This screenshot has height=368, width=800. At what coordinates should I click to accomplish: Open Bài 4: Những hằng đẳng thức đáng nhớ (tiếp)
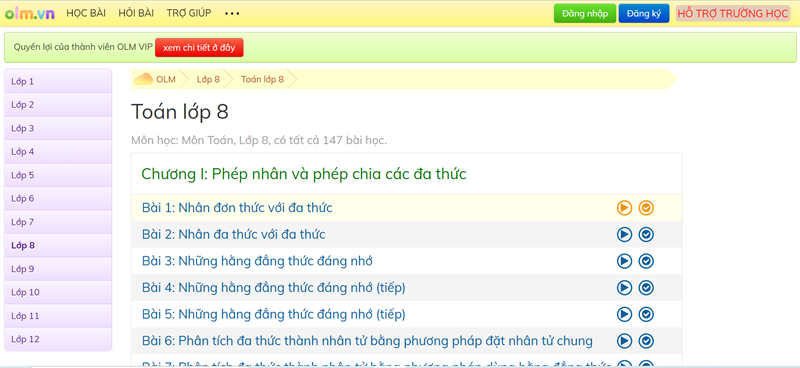273,288
